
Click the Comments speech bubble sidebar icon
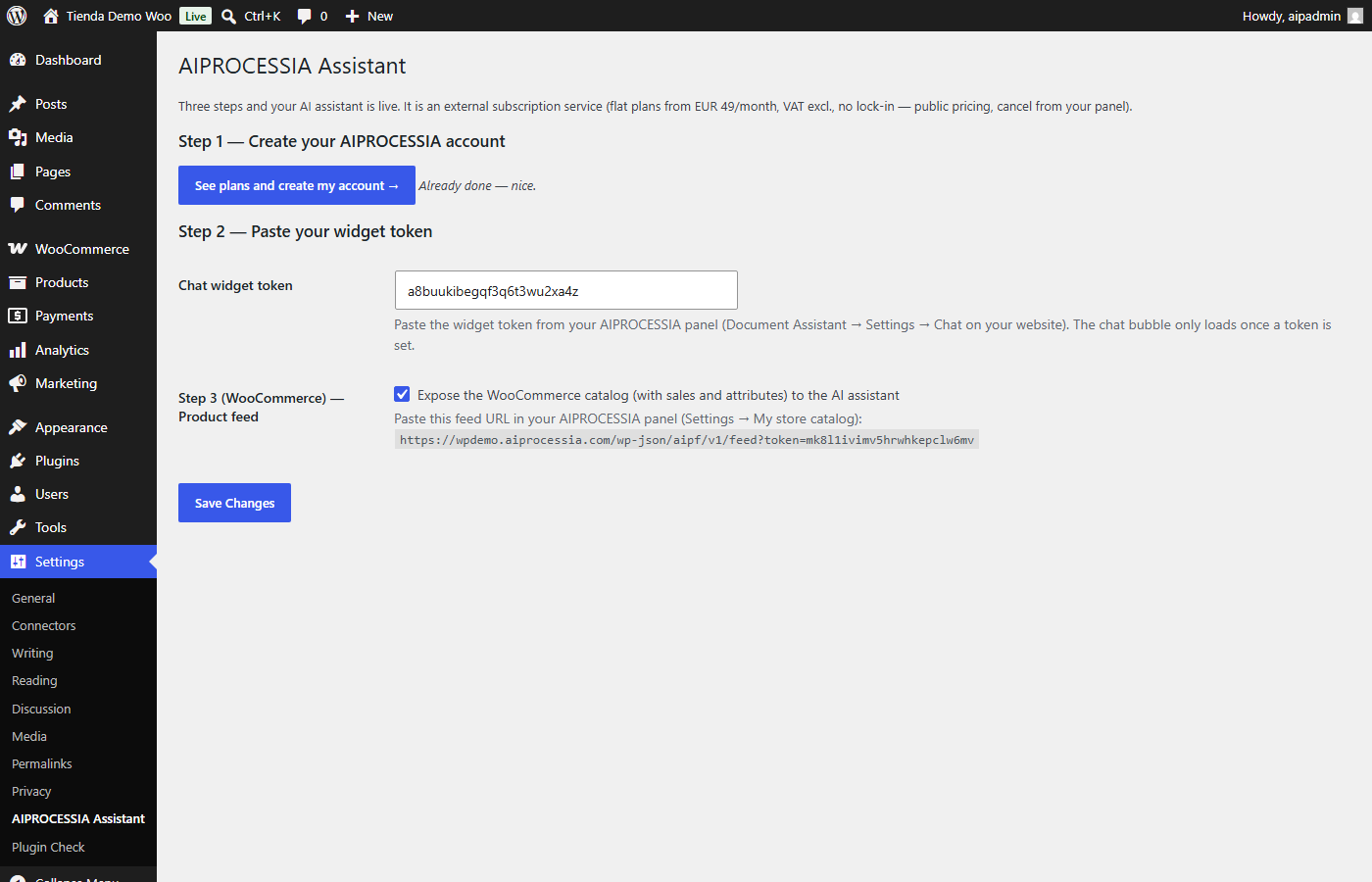tap(18, 205)
